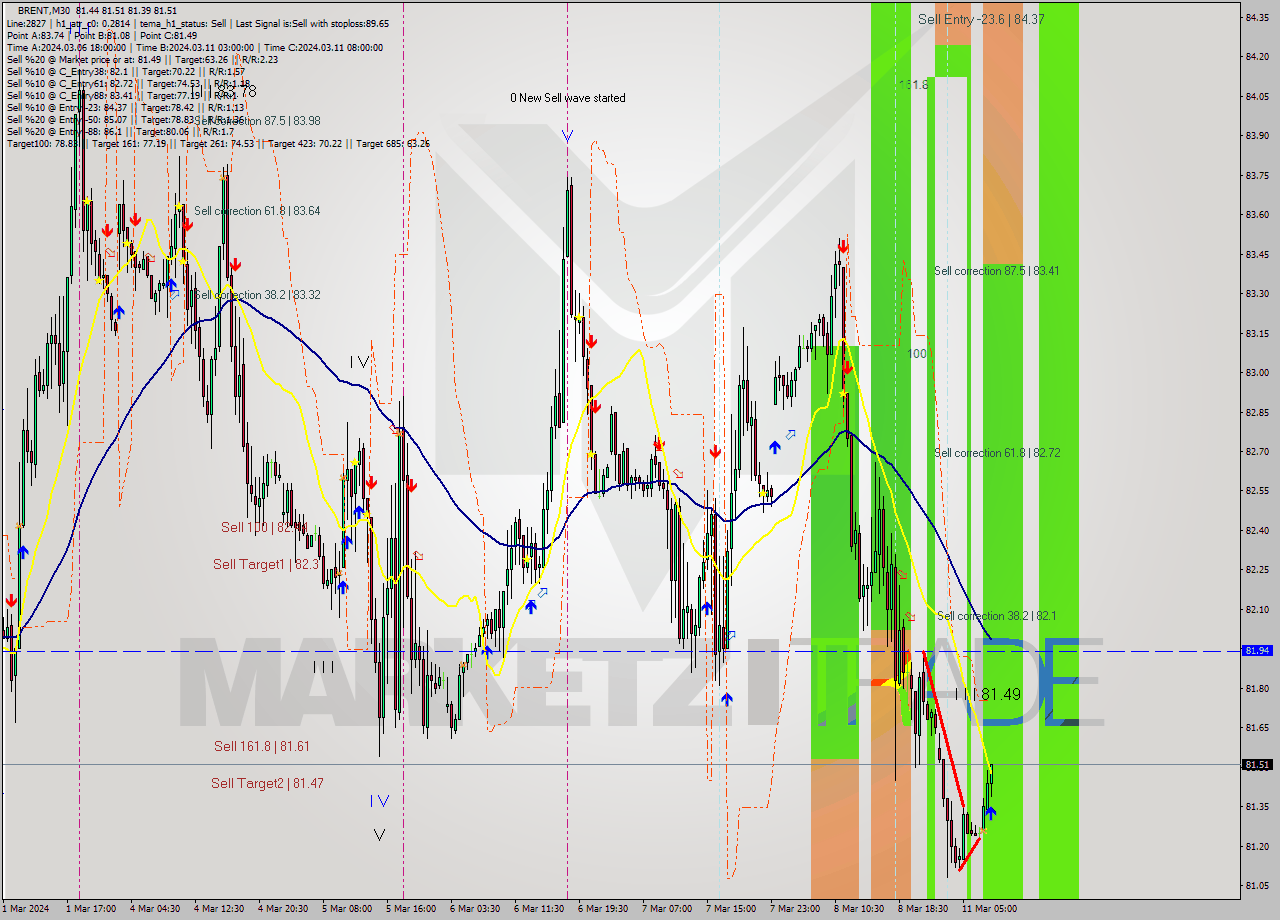Click the 82.70 price axis label
The width and height of the screenshot is (1280, 920).
pyautogui.click(x=1257, y=451)
